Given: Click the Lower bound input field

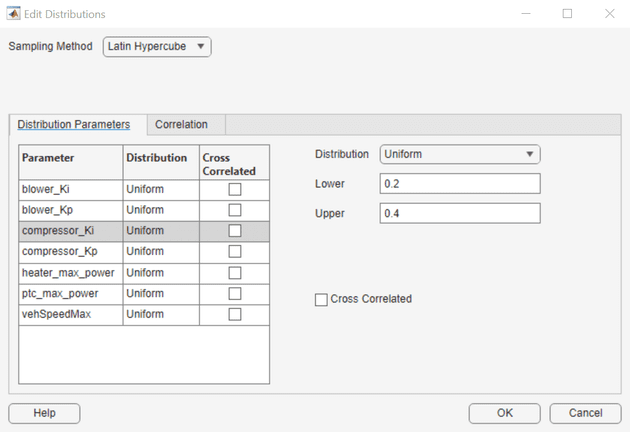Looking at the screenshot, I should pyautogui.click(x=460, y=184).
